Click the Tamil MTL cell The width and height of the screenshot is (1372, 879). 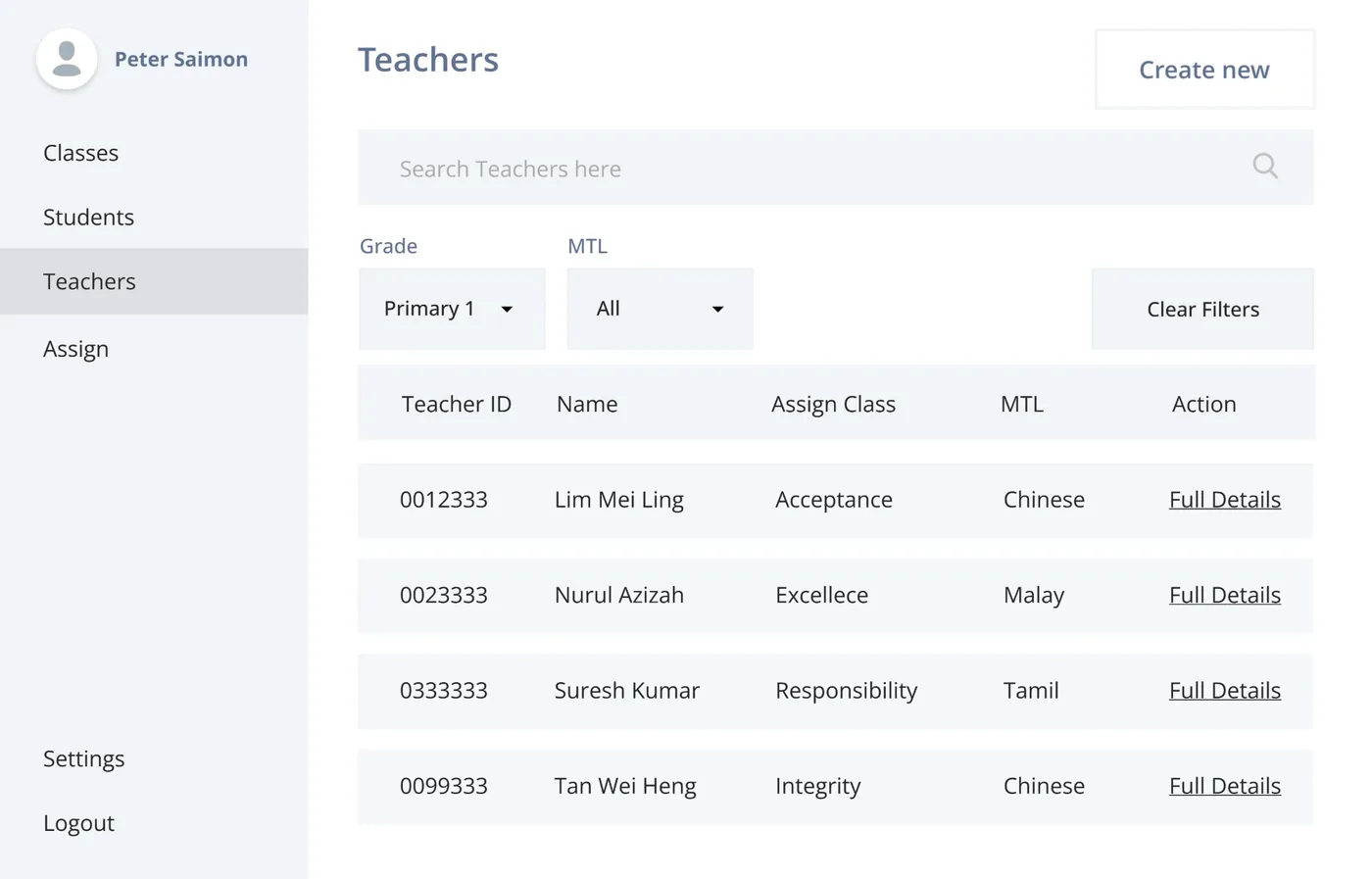(x=1031, y=690)
